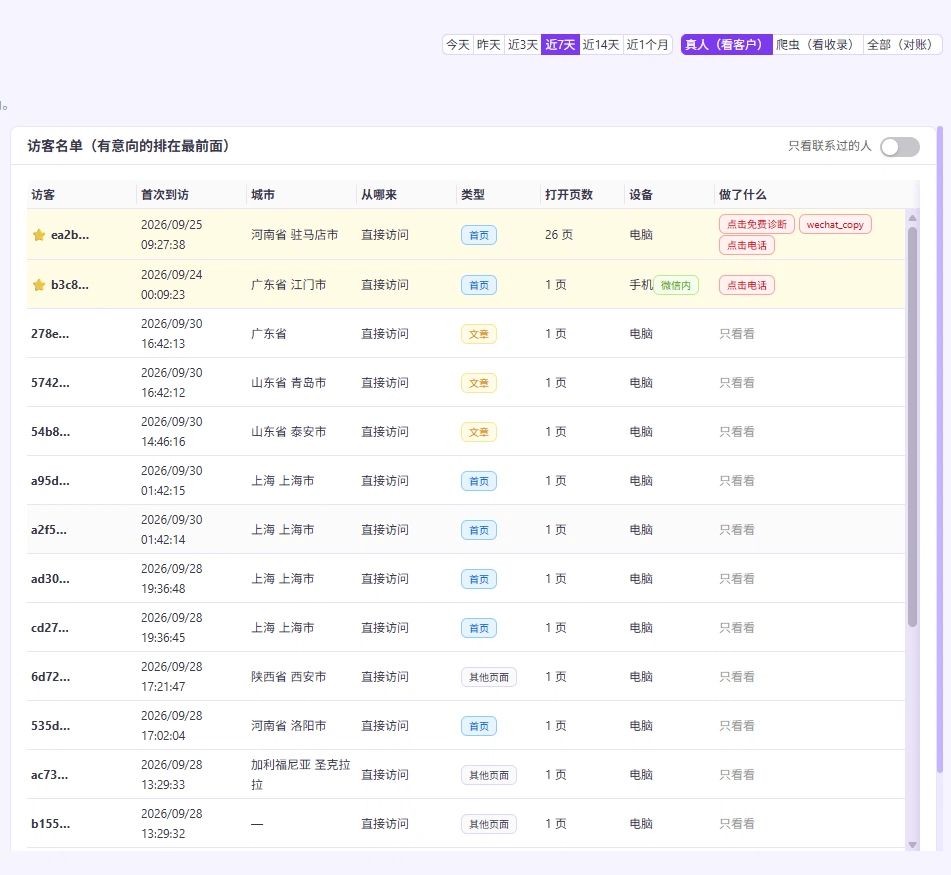Click the city 河南省 洛阳市
The height and width of the screenshot is (875, 951).
coord(289,726)
